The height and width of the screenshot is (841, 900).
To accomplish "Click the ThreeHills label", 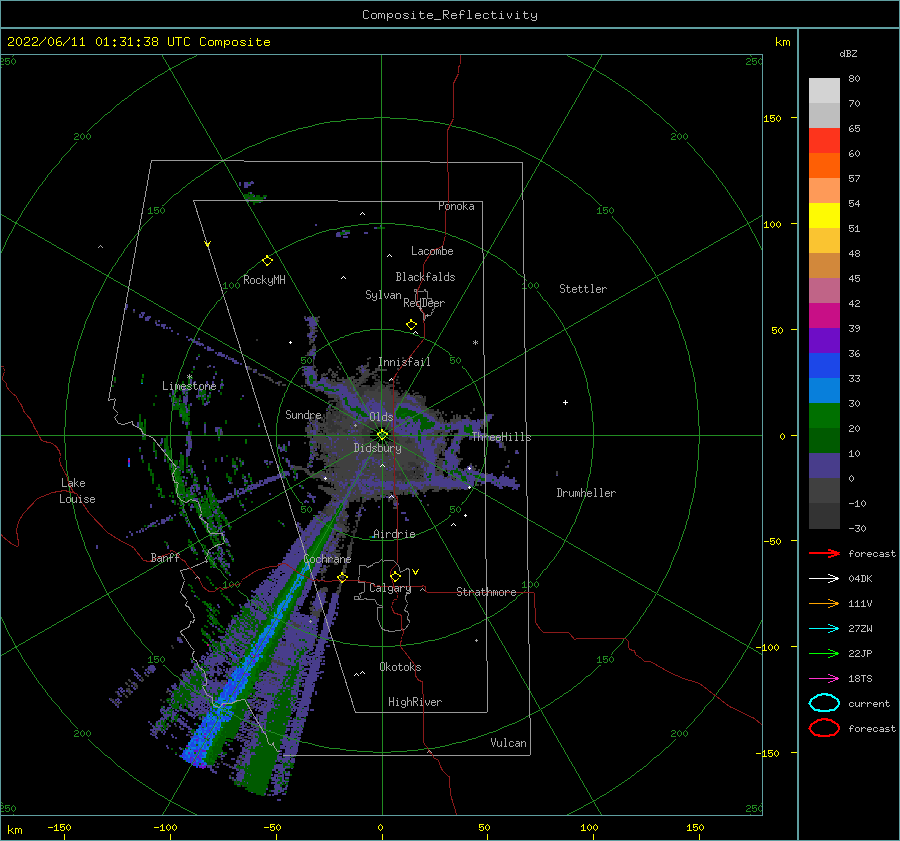I will [x=501, y=437].
